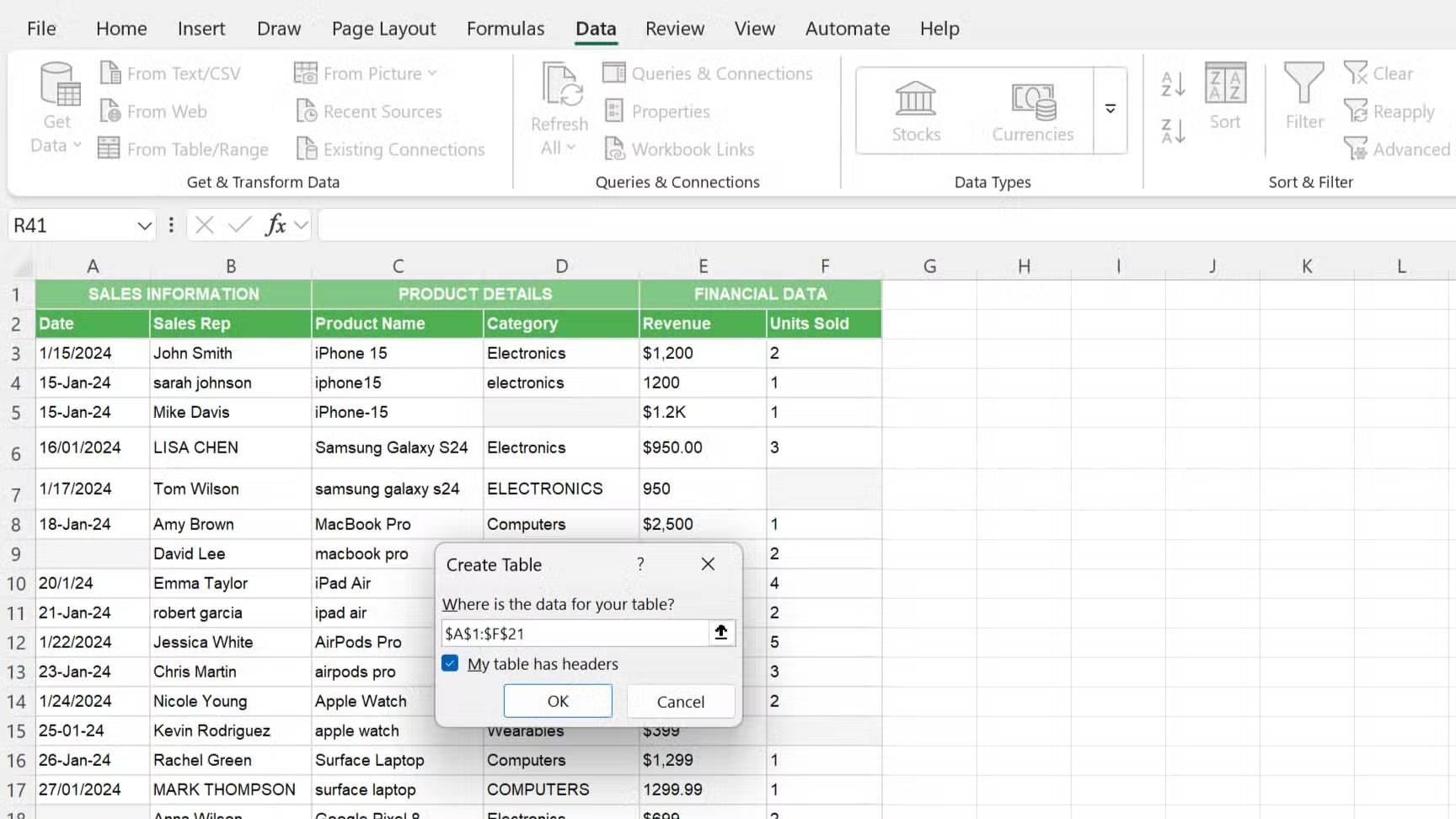Uncheck My table has headers
This screenshot has width=1456, height=819.
pyautogui.click(x=451, y=664)
